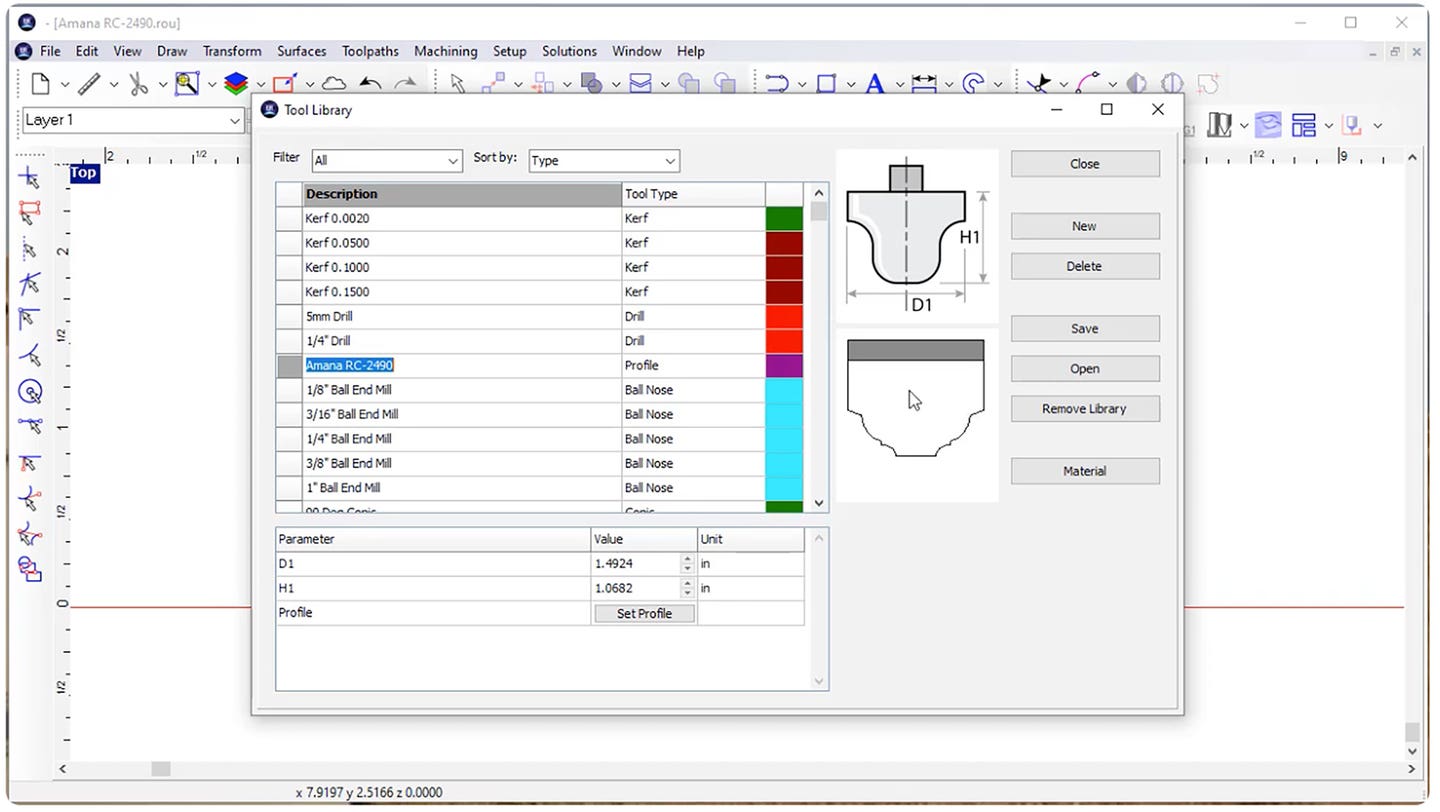Click the Scissors cut tool icon
Image resolution: width=1440 pixels, height=812 pixels.
pyautogui.click(x=140, y=84)
